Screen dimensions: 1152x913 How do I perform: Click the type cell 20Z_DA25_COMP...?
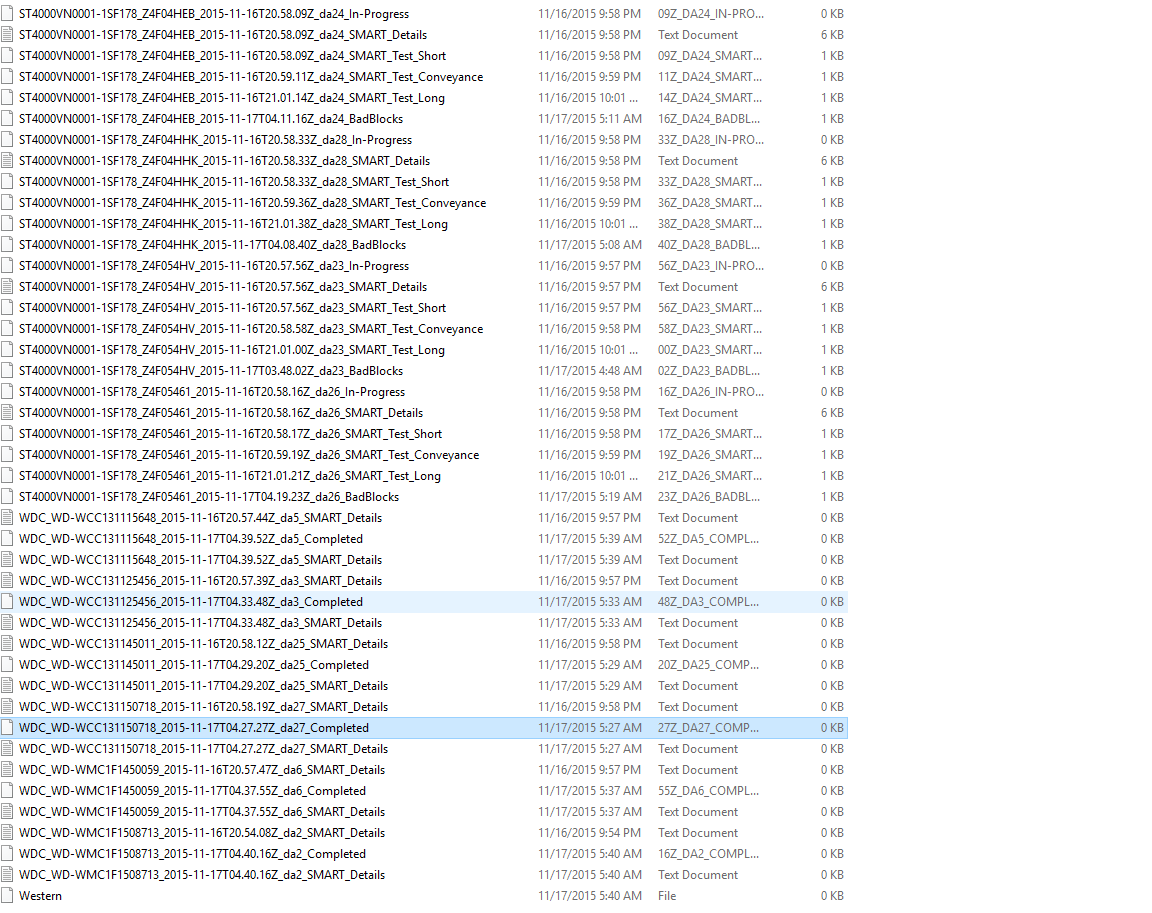pos(708,665)
